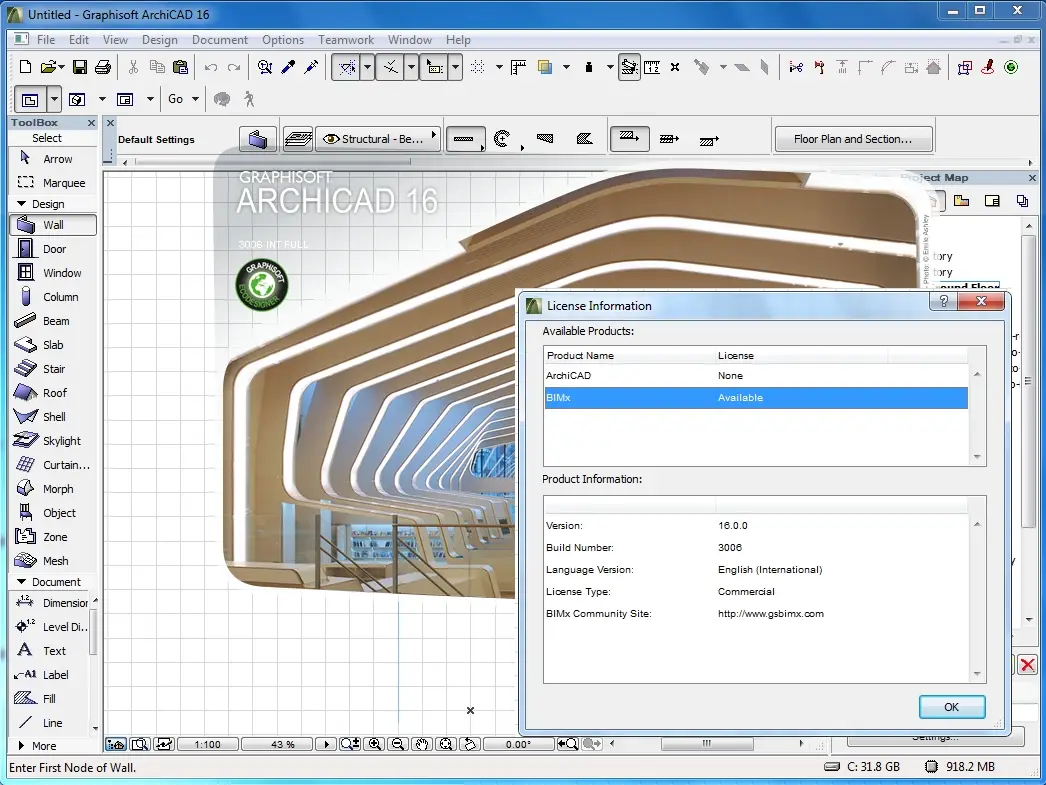Select ArchiCAD row in product list
This screenshot has width=1046, height=785.
756,375
